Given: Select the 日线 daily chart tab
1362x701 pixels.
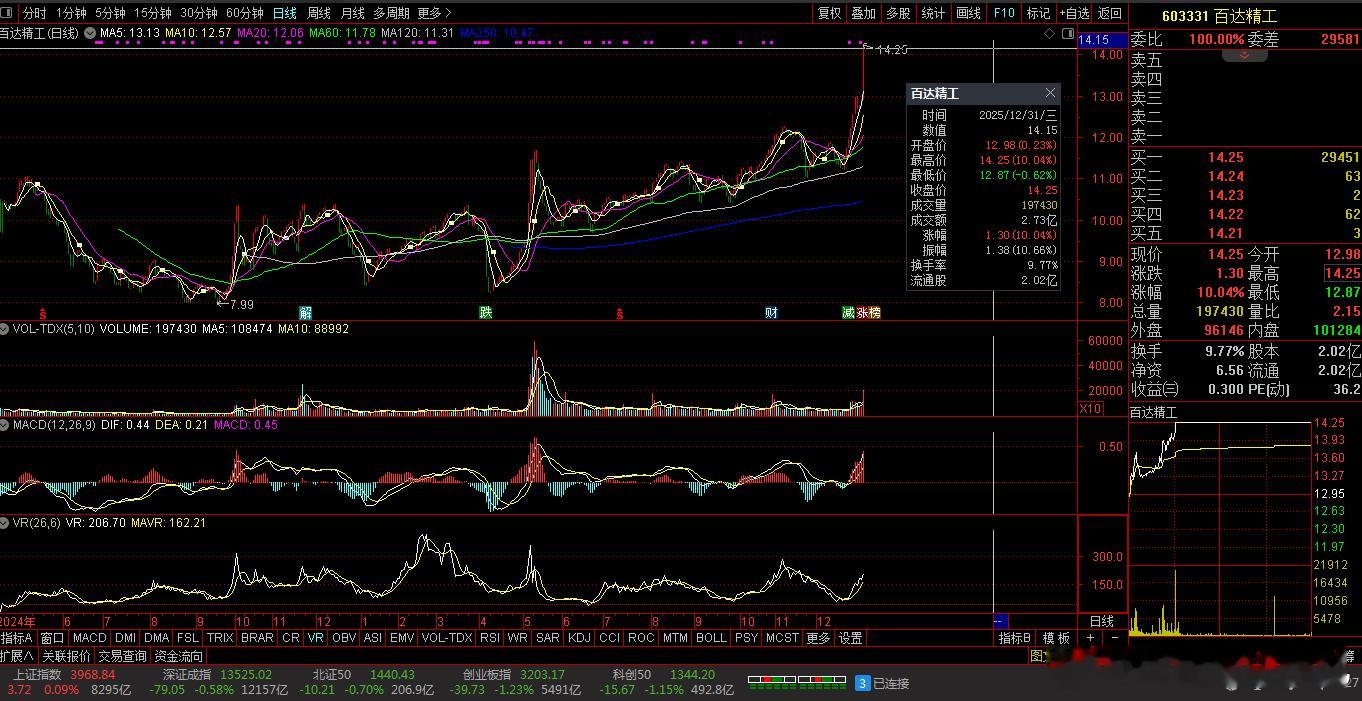Looking at the screenshot, I should click(x=285, y=13).
